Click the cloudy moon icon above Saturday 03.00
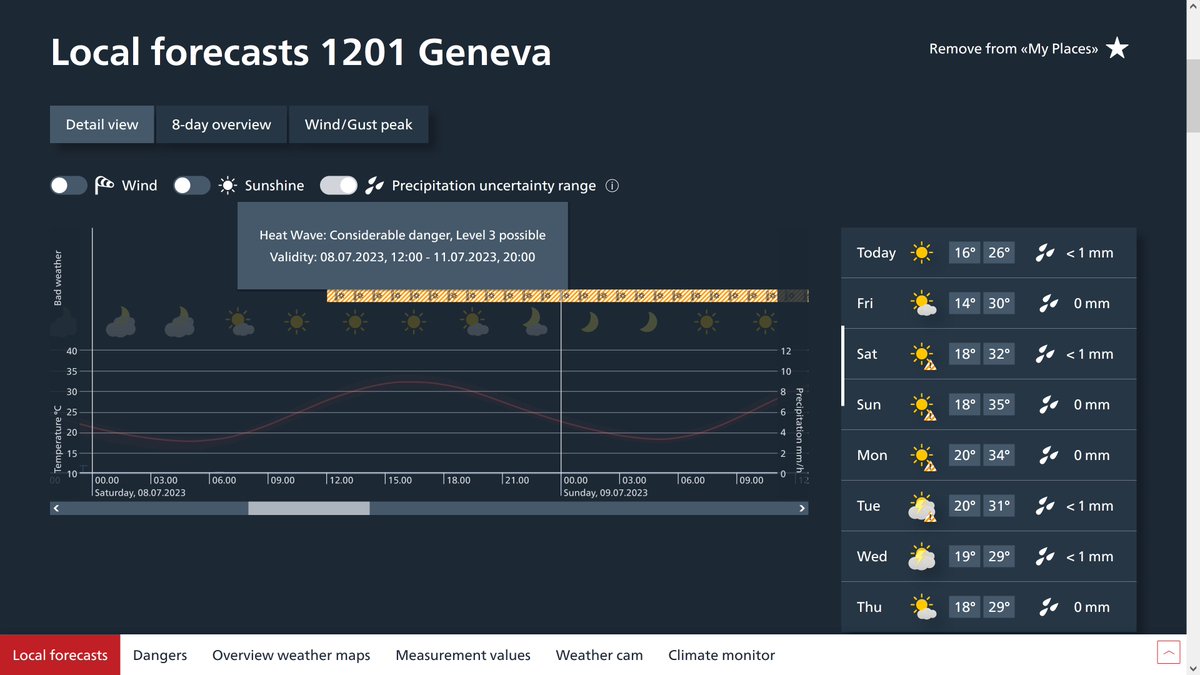The height and width of the screenshot is (675, 1200). click(x=179, y=321)
